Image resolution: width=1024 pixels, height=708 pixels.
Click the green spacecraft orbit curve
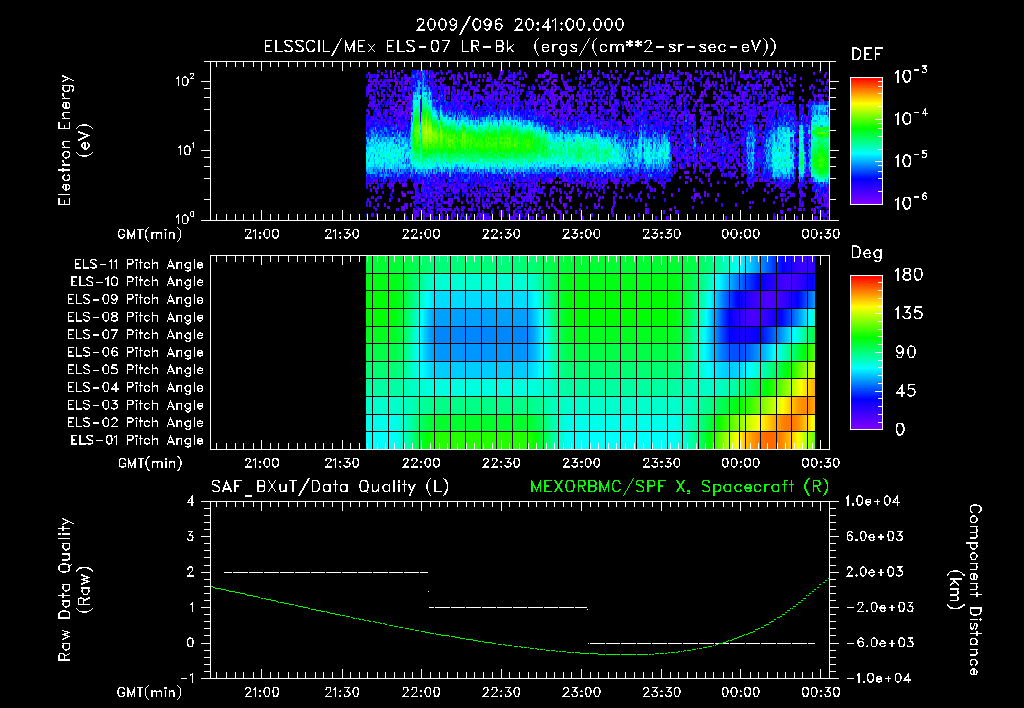[519, 645]
